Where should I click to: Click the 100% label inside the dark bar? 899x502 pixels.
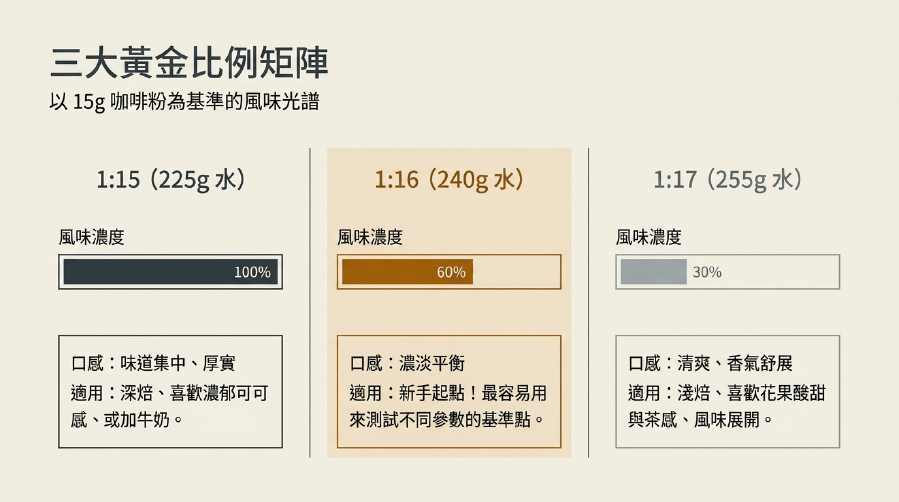(252, 272)
